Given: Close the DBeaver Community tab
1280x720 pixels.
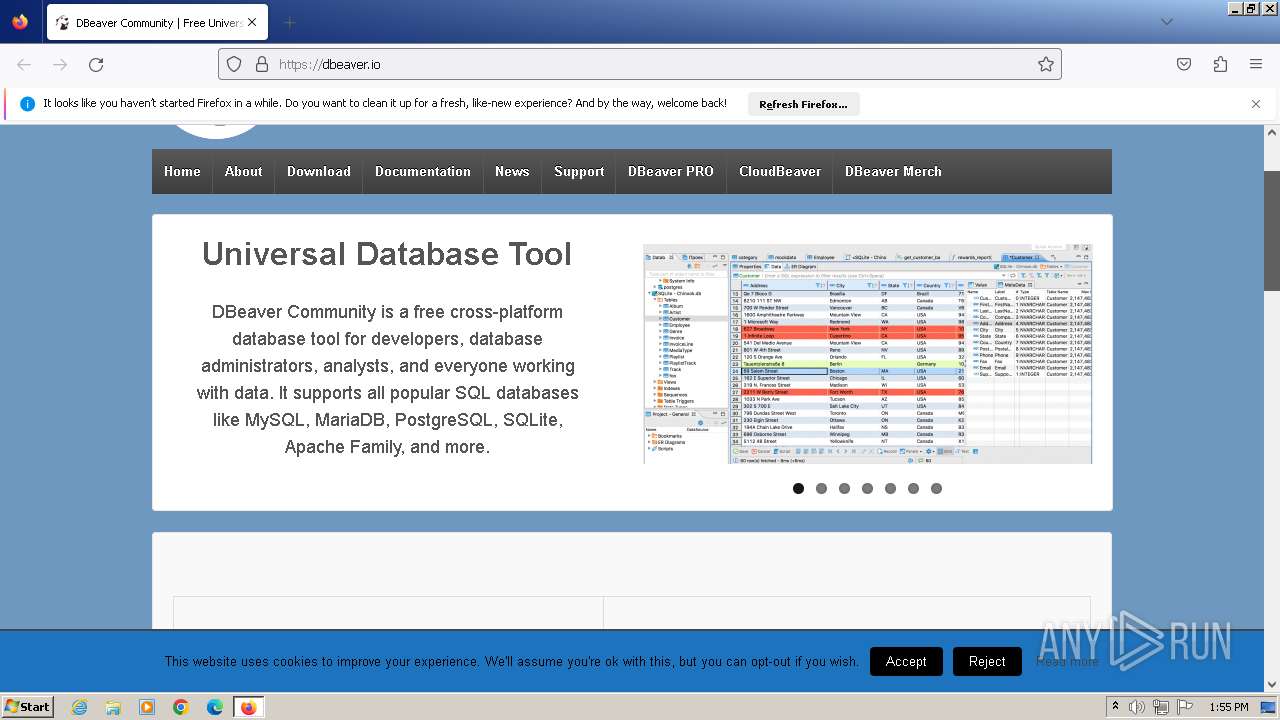Looking at the screenshot, I should [x=251, y=22].
